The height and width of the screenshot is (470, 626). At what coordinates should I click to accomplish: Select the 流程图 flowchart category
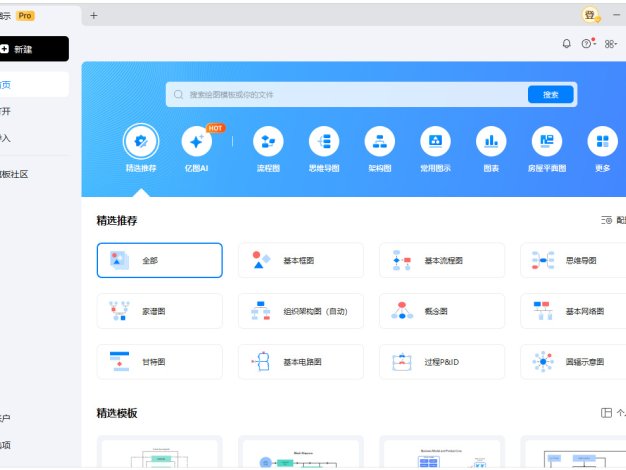point(268,141)
